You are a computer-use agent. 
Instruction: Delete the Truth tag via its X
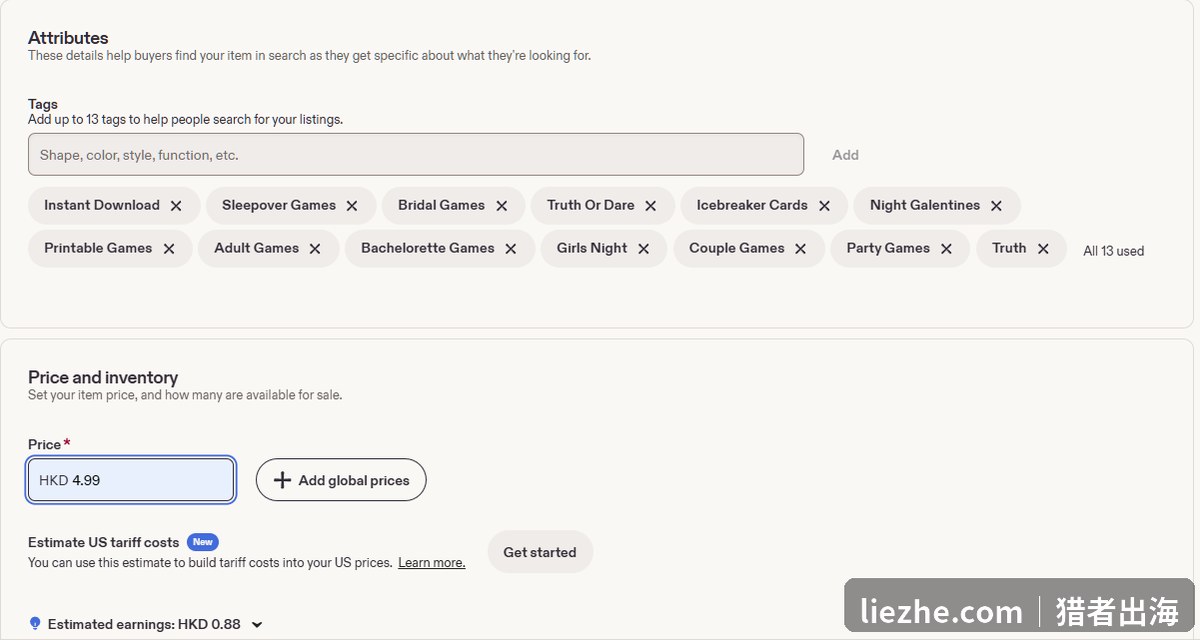point(1043,249)
